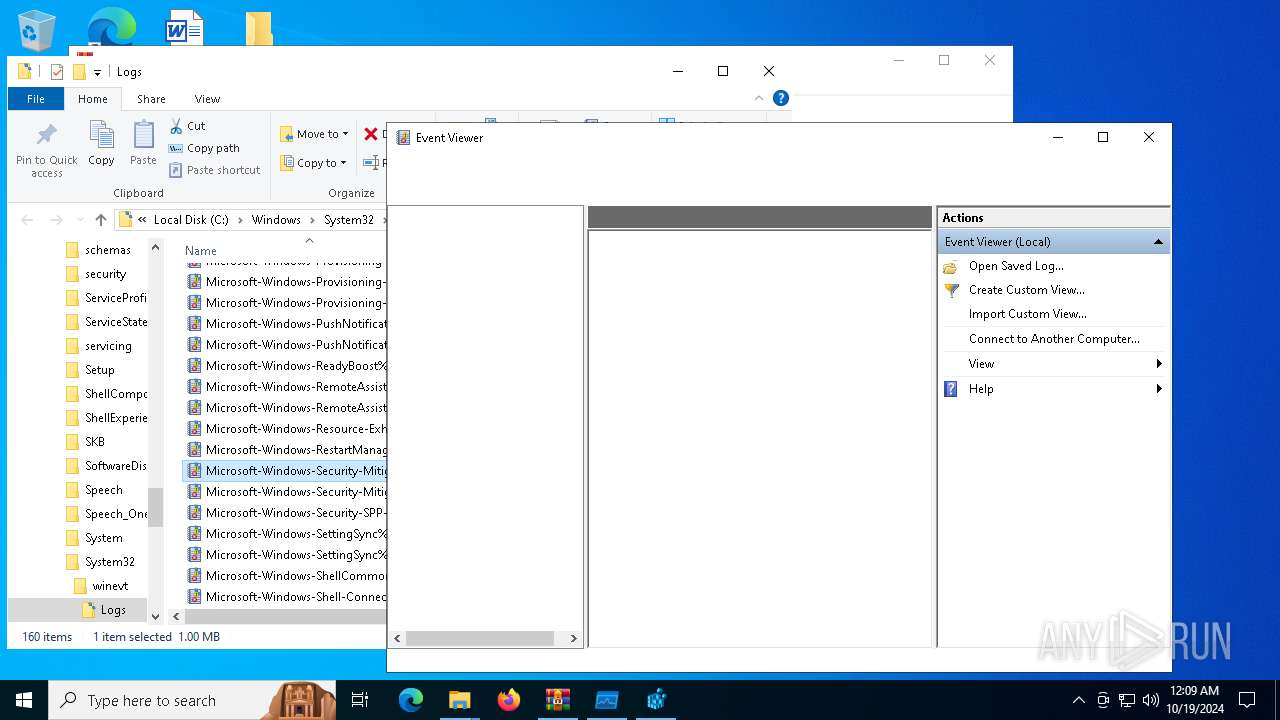Click the Copy icon in ribbon
Image resolution: width=1280 pixels, height=720 pixels.
click(x=101, y=134)
